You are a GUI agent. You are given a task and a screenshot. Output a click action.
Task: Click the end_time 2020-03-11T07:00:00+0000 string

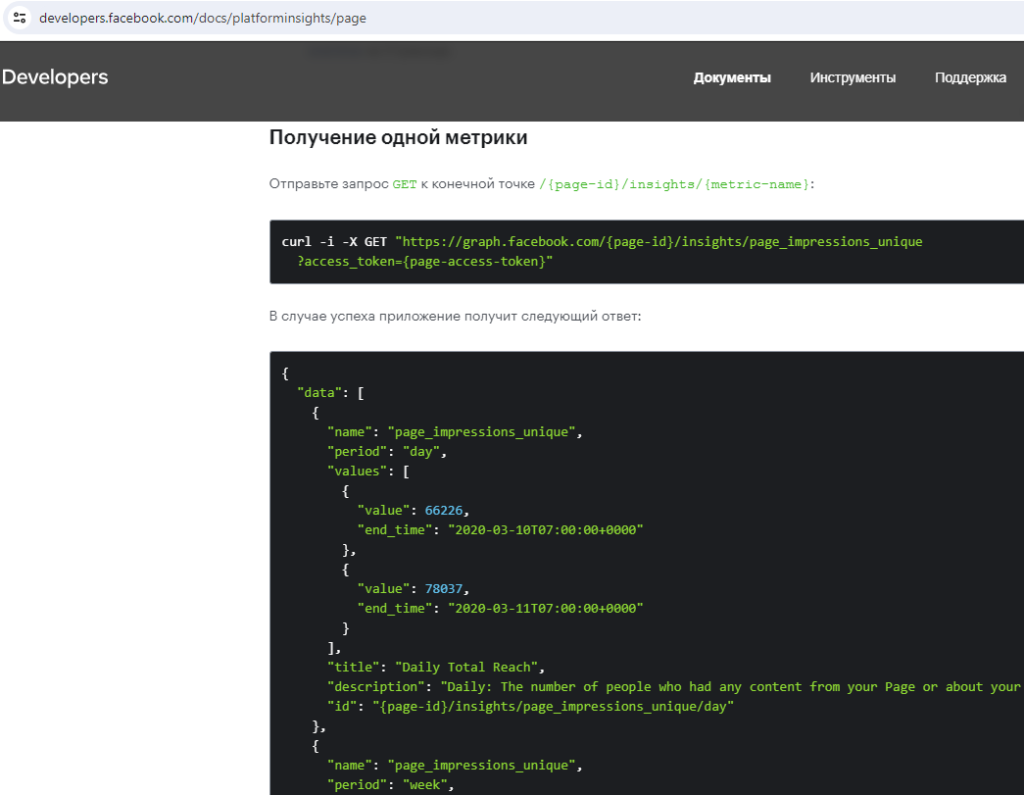pyautogui.click(x=545, y=608)
